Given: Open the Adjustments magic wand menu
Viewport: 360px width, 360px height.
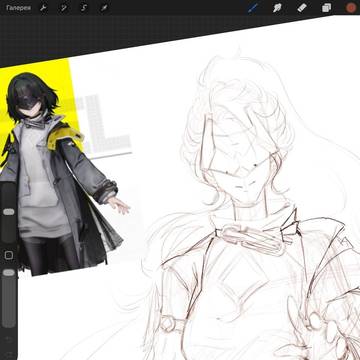Looking at the screenshot, I should (63, 8).
